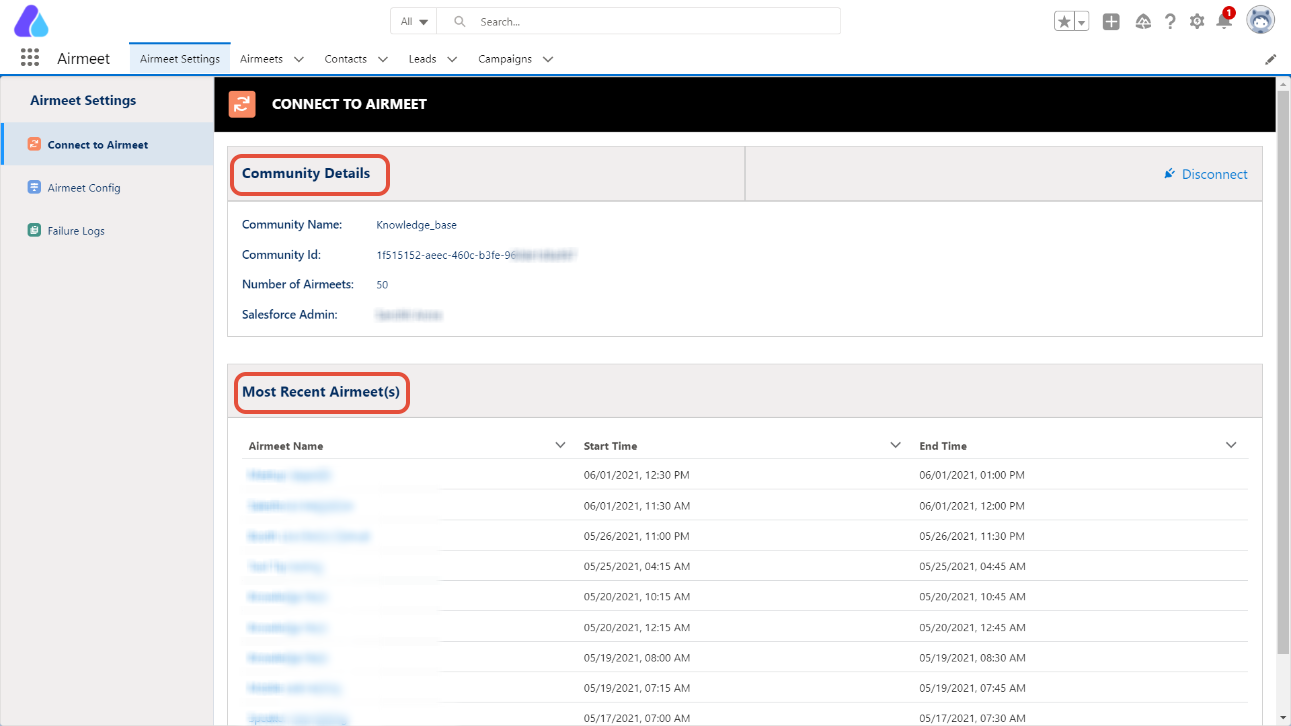Open the Leads tab
The height and width of the screenshot is (726, 1291).
pyautogui.click(x=423, y=59)
